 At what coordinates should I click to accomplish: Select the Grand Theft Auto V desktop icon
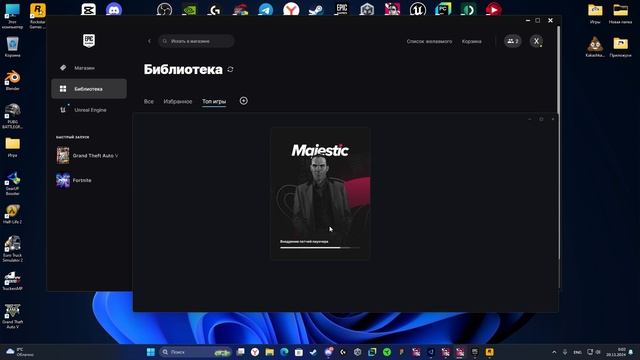[13, 316]
